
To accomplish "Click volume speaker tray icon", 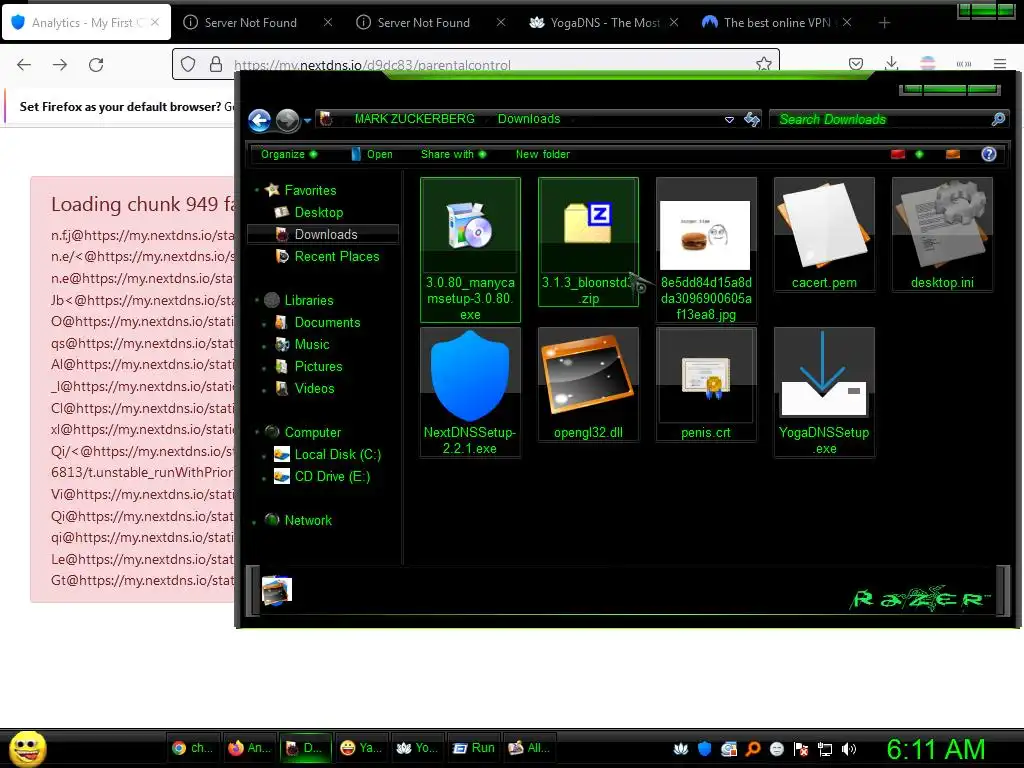I will coord(849,749).
